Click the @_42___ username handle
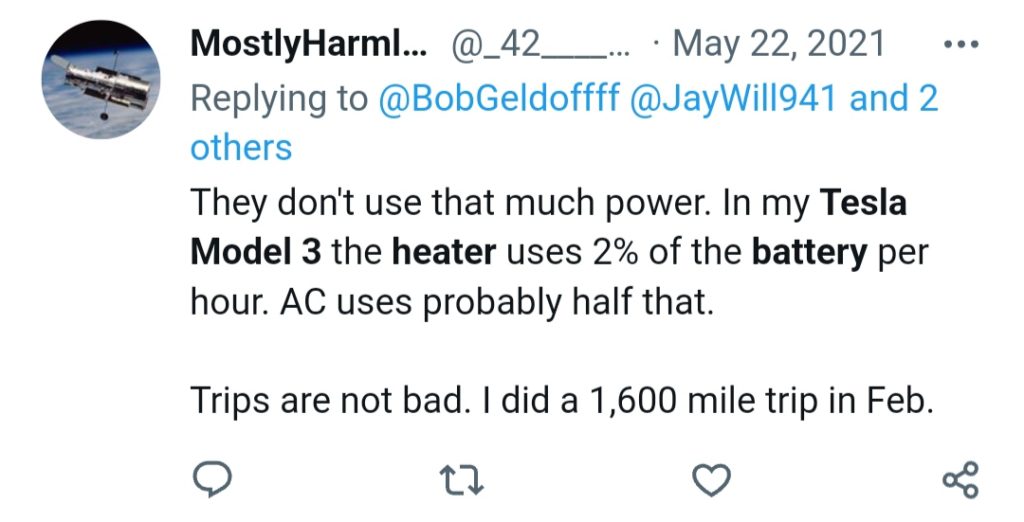Image resolution: width=1024 pixels, height=522 pixels. click(x=540, y=44)
